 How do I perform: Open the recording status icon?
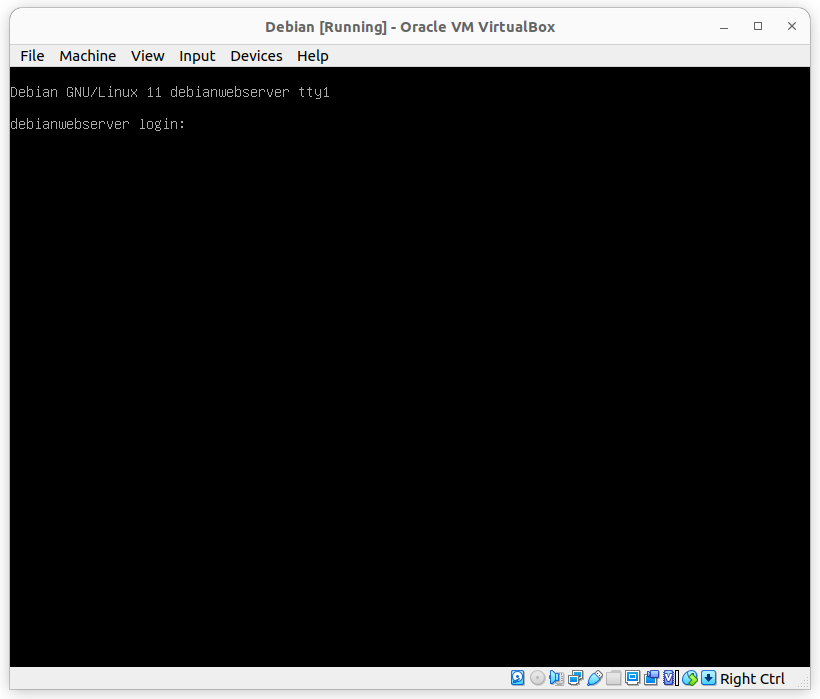[651, 678]
